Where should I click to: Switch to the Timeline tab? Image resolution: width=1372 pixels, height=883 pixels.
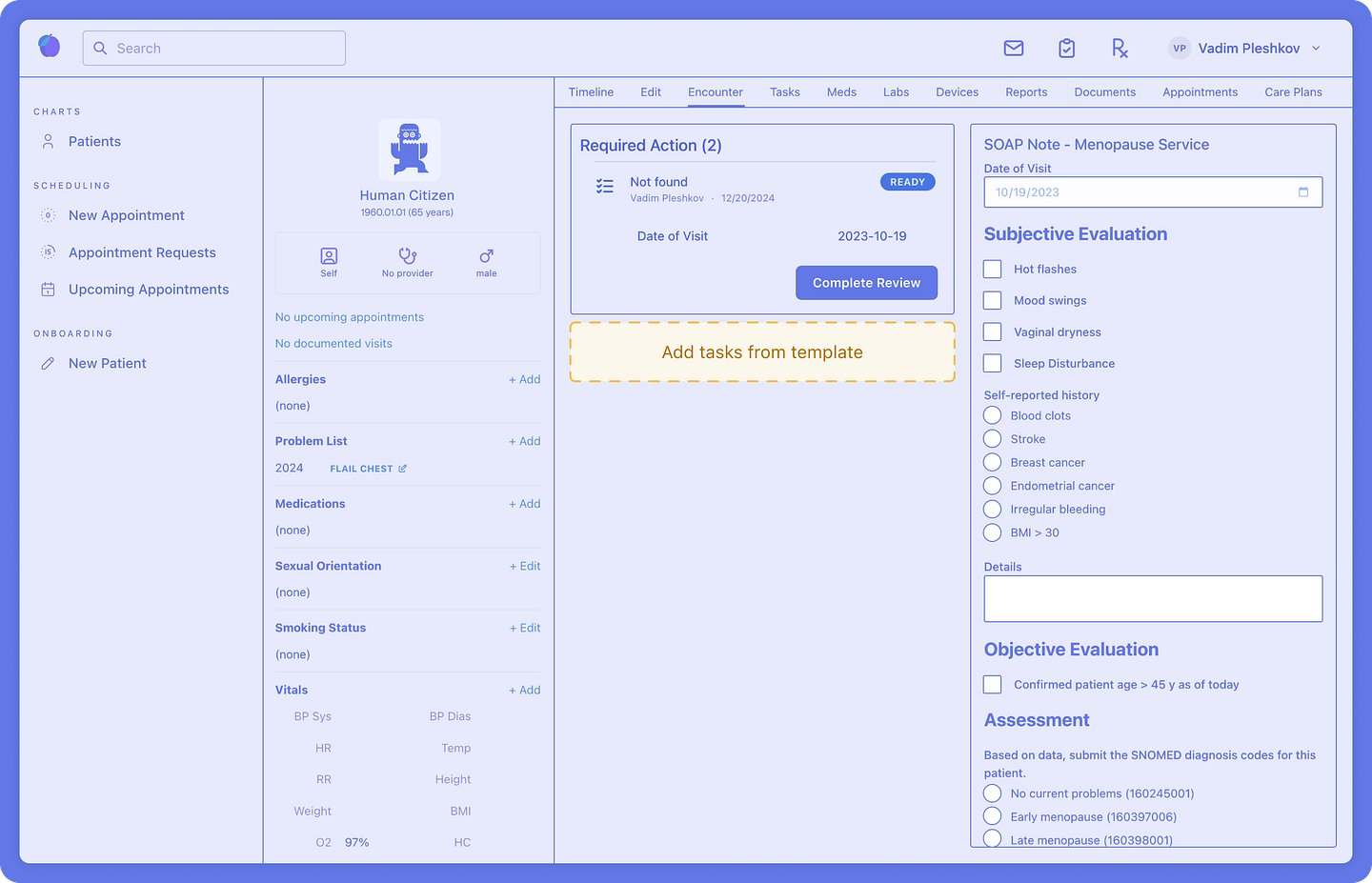point(591,92)
